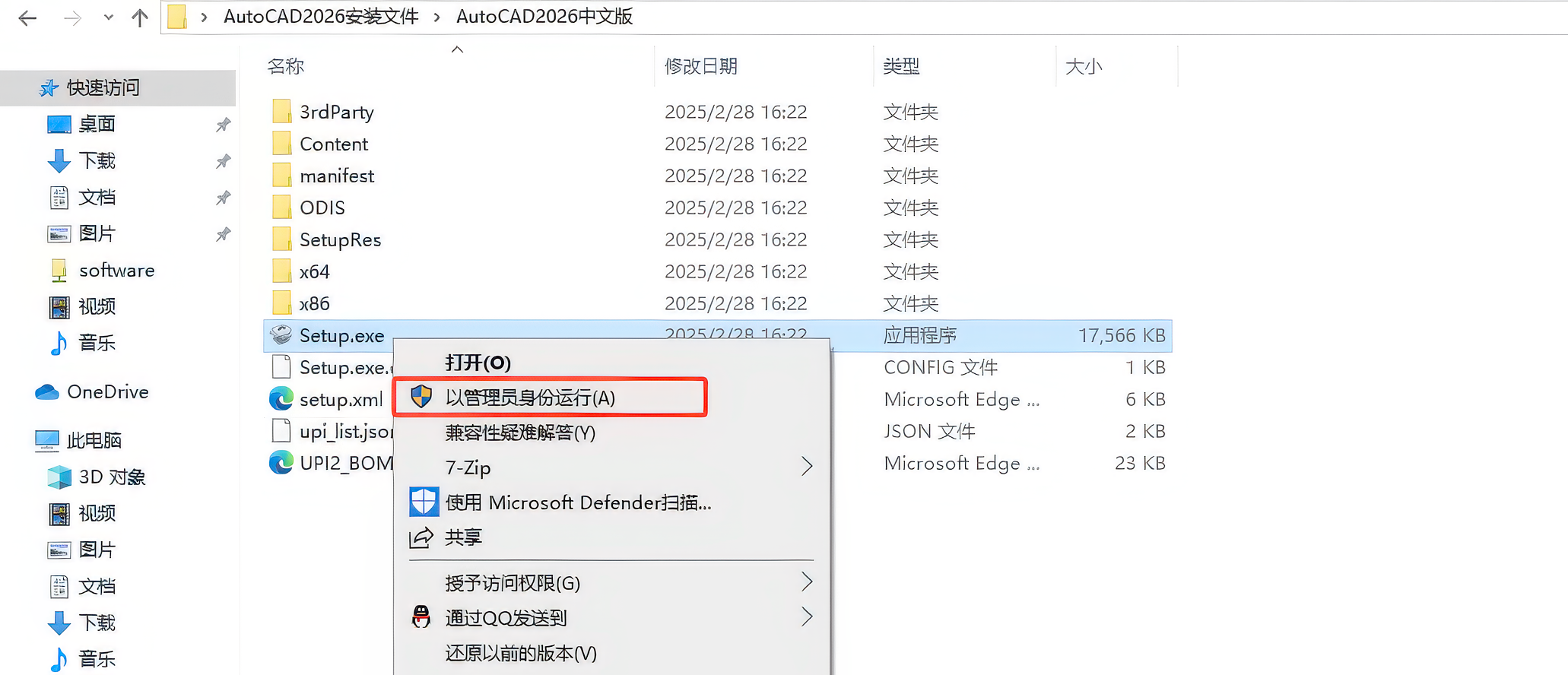Select the Setup.exe config file icon

(x=281, y=367)
